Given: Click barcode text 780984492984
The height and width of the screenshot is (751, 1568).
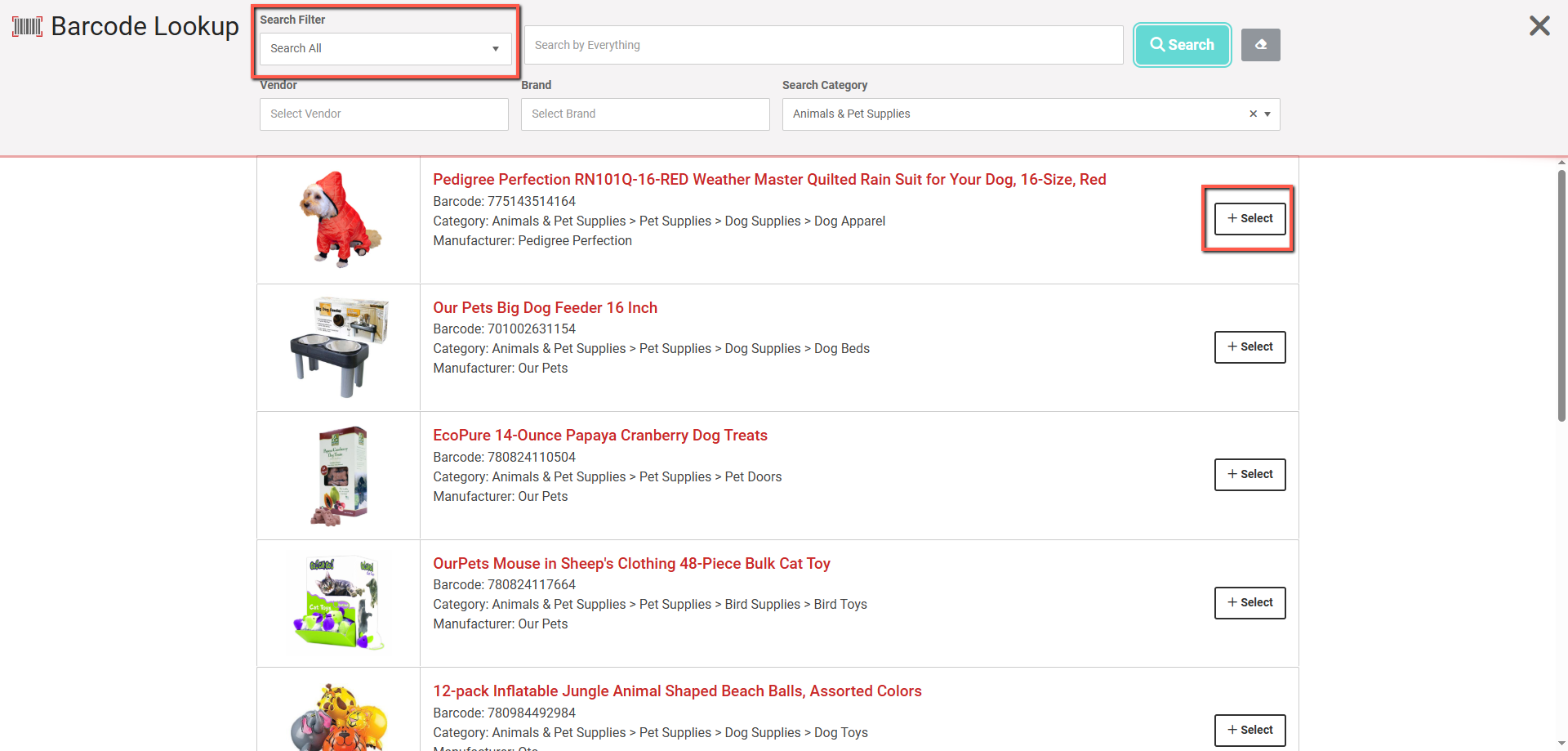Looking at the screenshot, I should (532, 713).
